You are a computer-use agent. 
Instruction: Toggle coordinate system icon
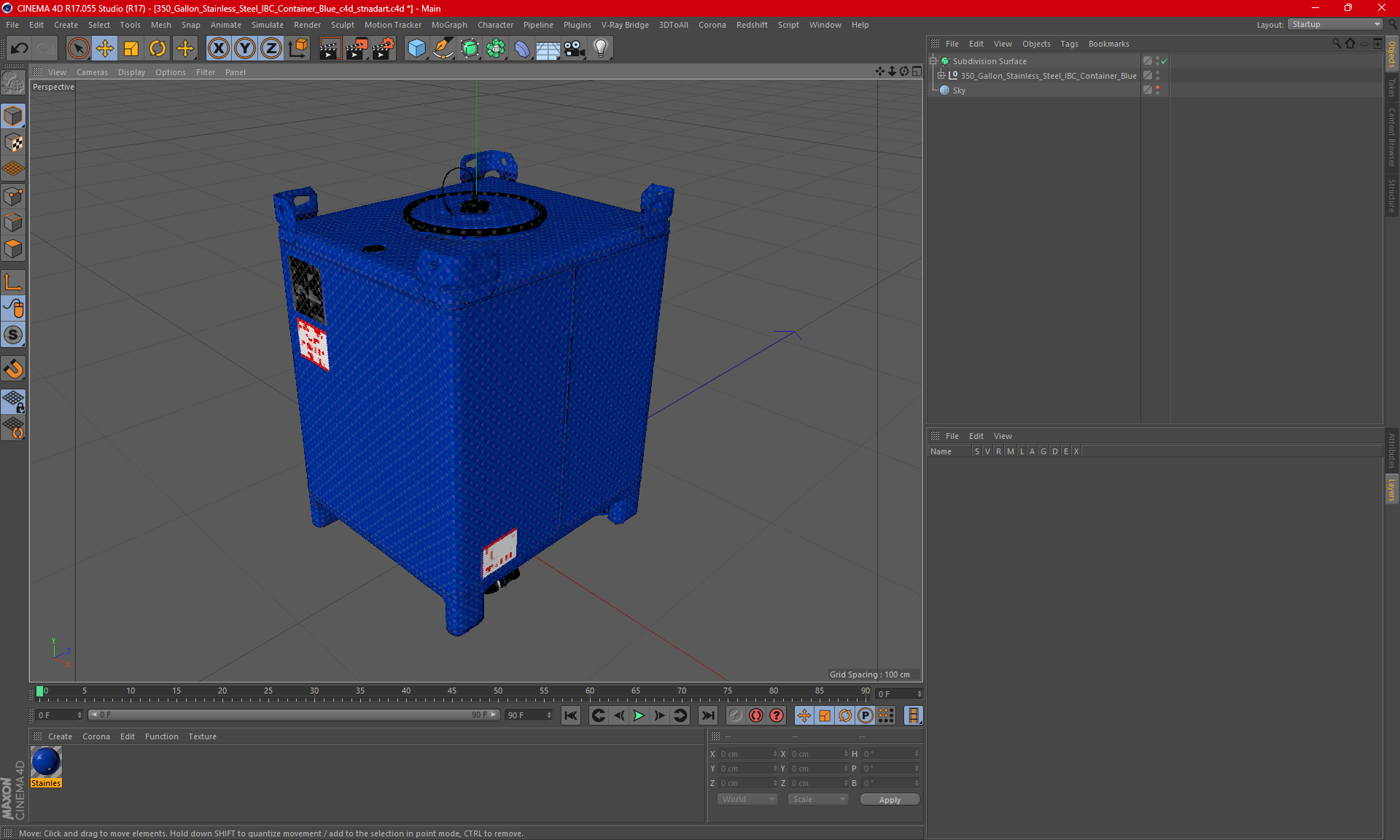[x=297, y=48]
